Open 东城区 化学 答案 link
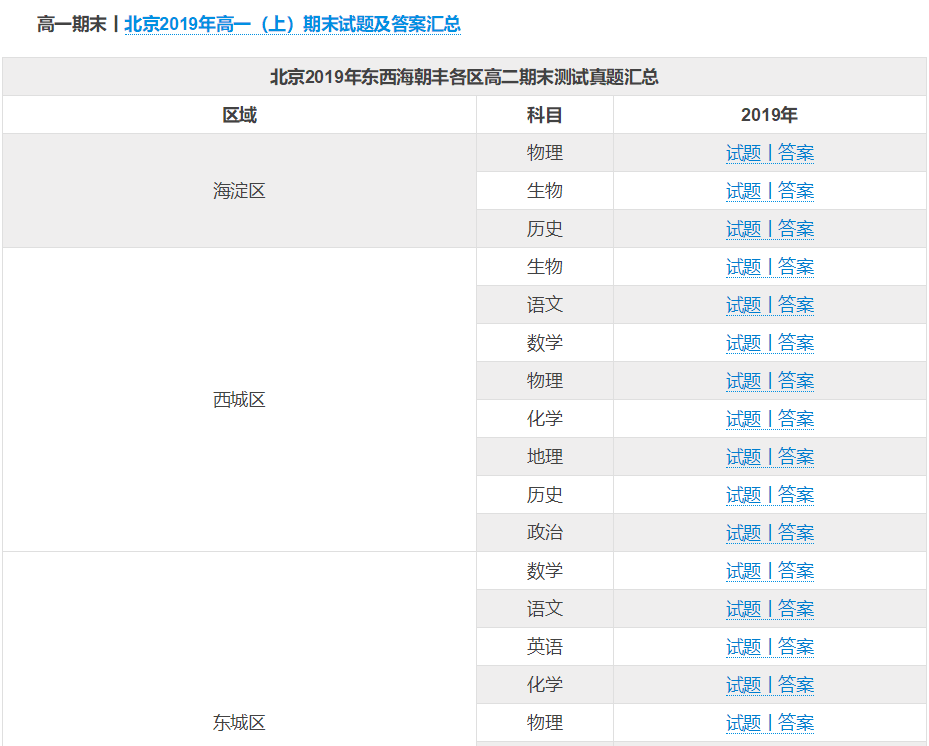The image size is (929, 746). (x=795, y=684)
